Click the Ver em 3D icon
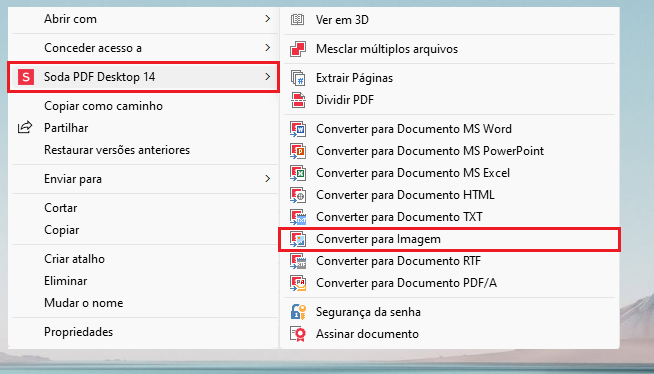The image size is (654, 374). pos(297,20)
